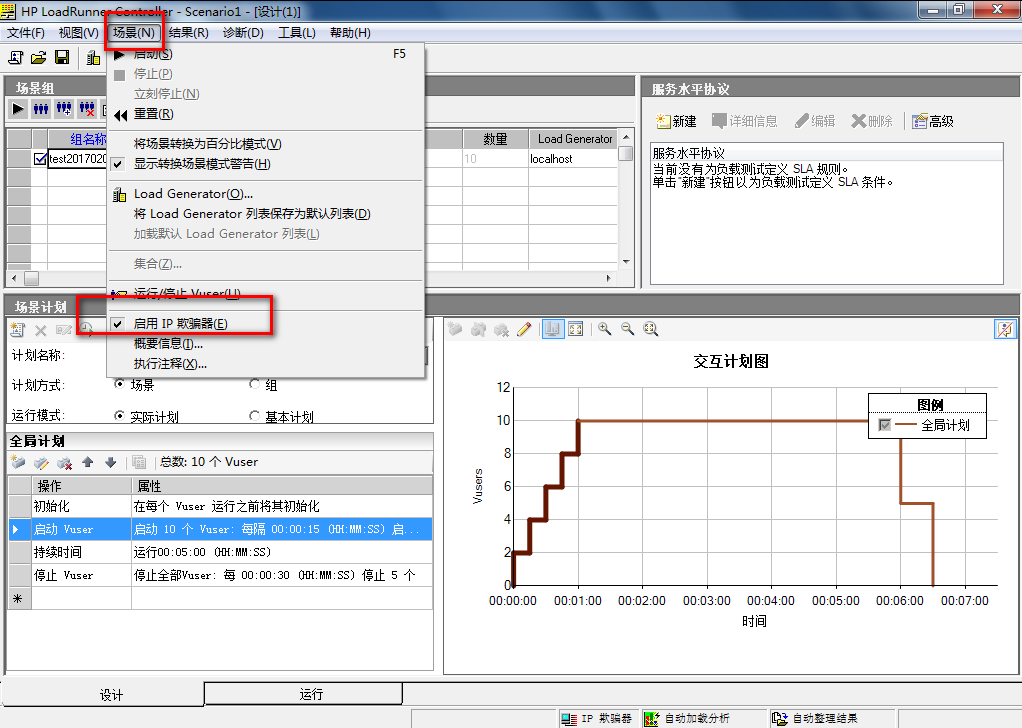Viewport: 1022px width, 728px height.
Task: Choose 将 Load Generator 列表保存为默认列表 item
Action: (x=252, y=214)
